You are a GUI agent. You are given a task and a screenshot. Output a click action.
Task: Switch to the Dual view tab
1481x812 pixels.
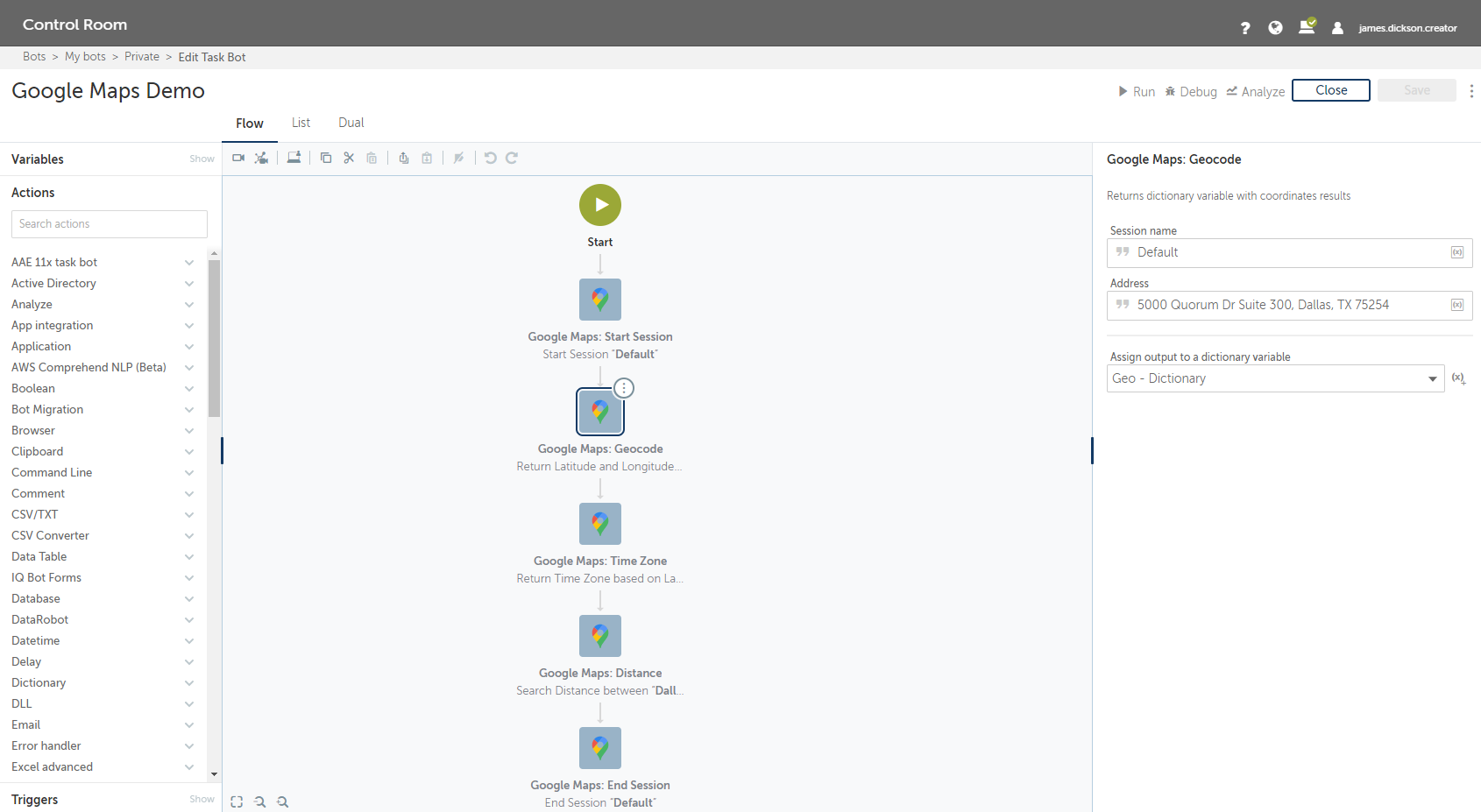351,123
